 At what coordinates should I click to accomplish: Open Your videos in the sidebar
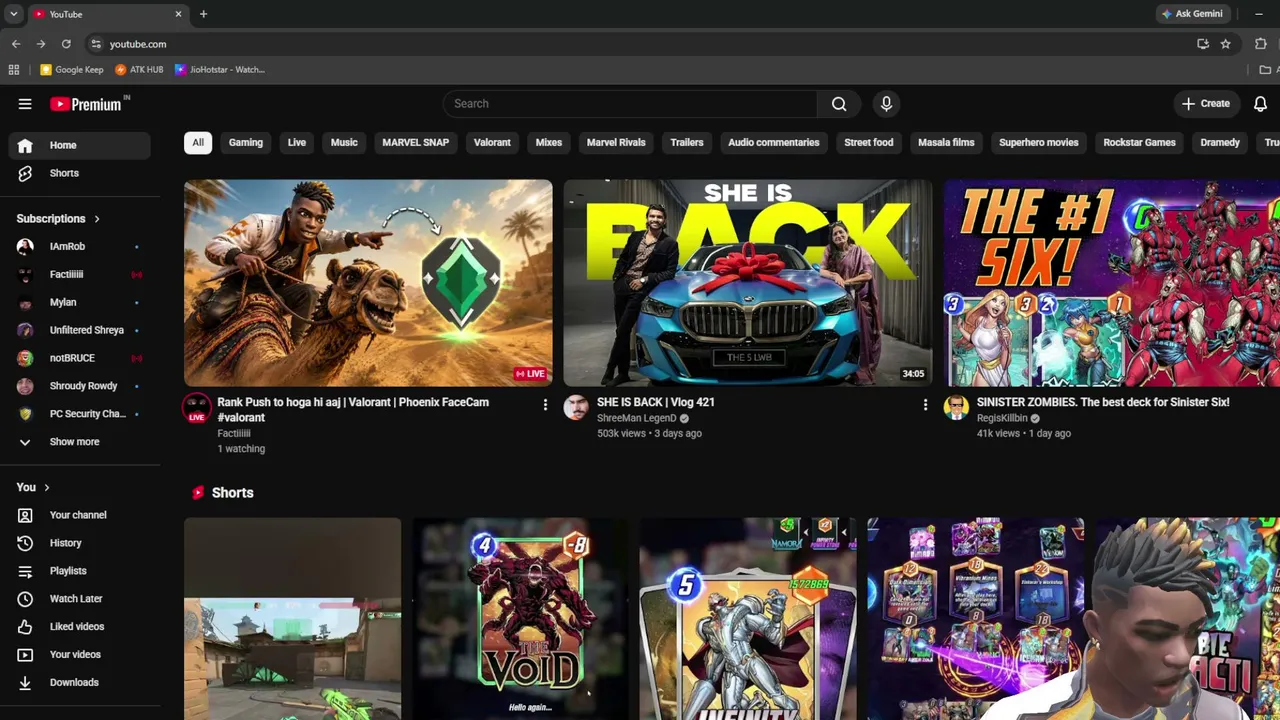click(x=80, y=655)
